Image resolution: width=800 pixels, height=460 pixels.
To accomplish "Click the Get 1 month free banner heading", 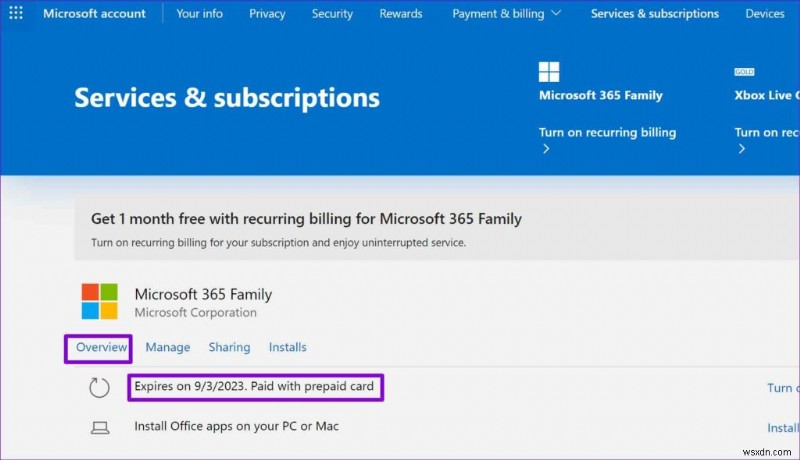I will coord(306,219).
